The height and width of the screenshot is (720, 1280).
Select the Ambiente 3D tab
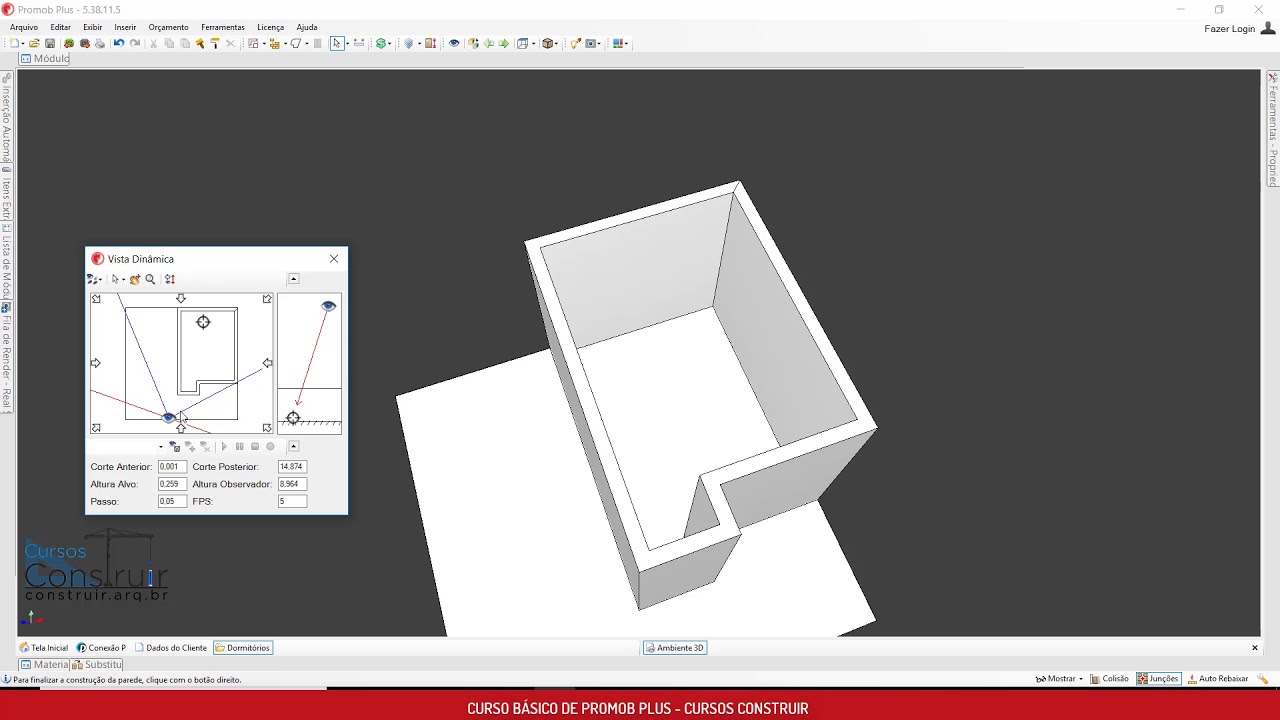(675, 648)
